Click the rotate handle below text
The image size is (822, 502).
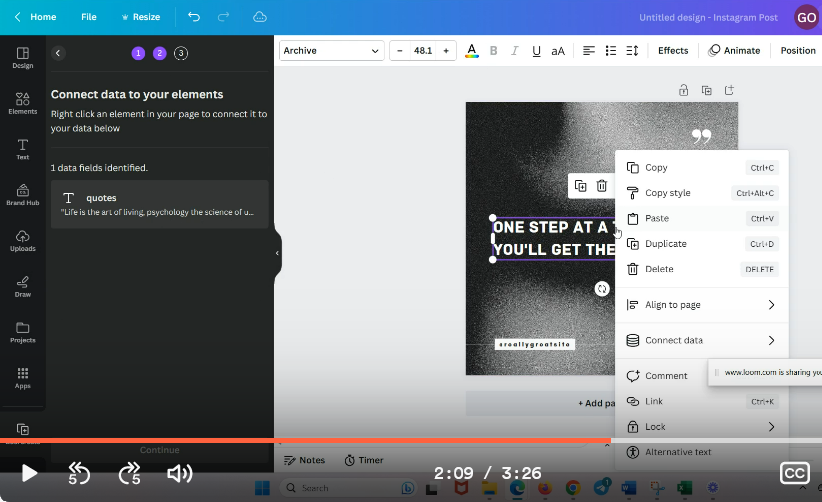pyautogui.click(x=602, y=288)
